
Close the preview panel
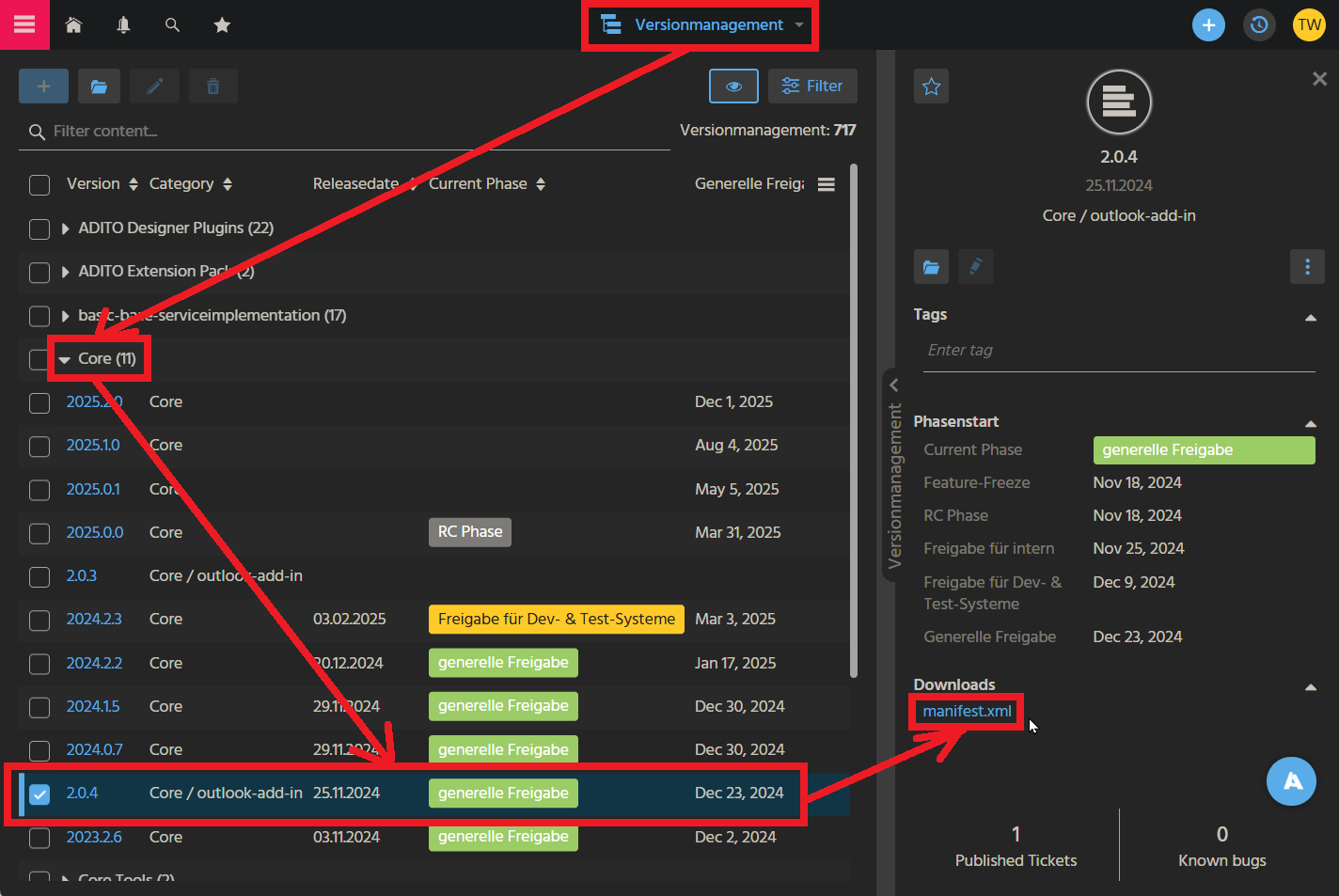click(x=1319, y=79)
